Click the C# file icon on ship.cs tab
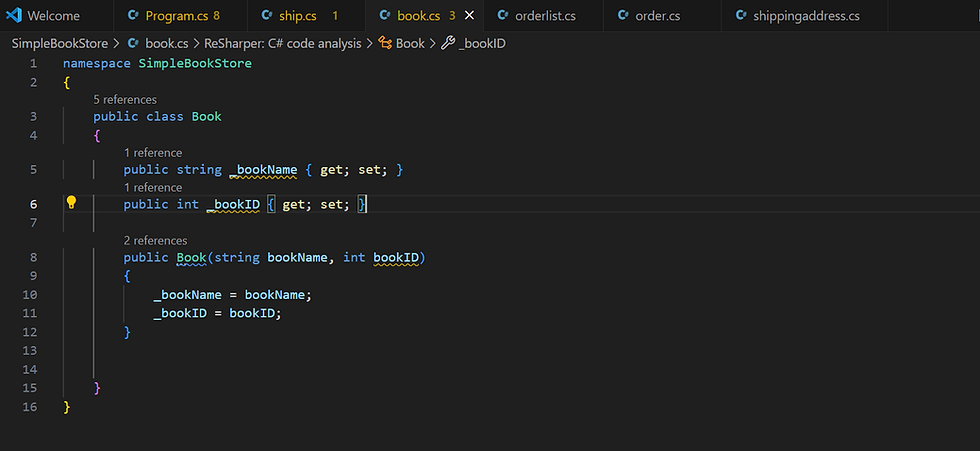 [x=267, y=16]
